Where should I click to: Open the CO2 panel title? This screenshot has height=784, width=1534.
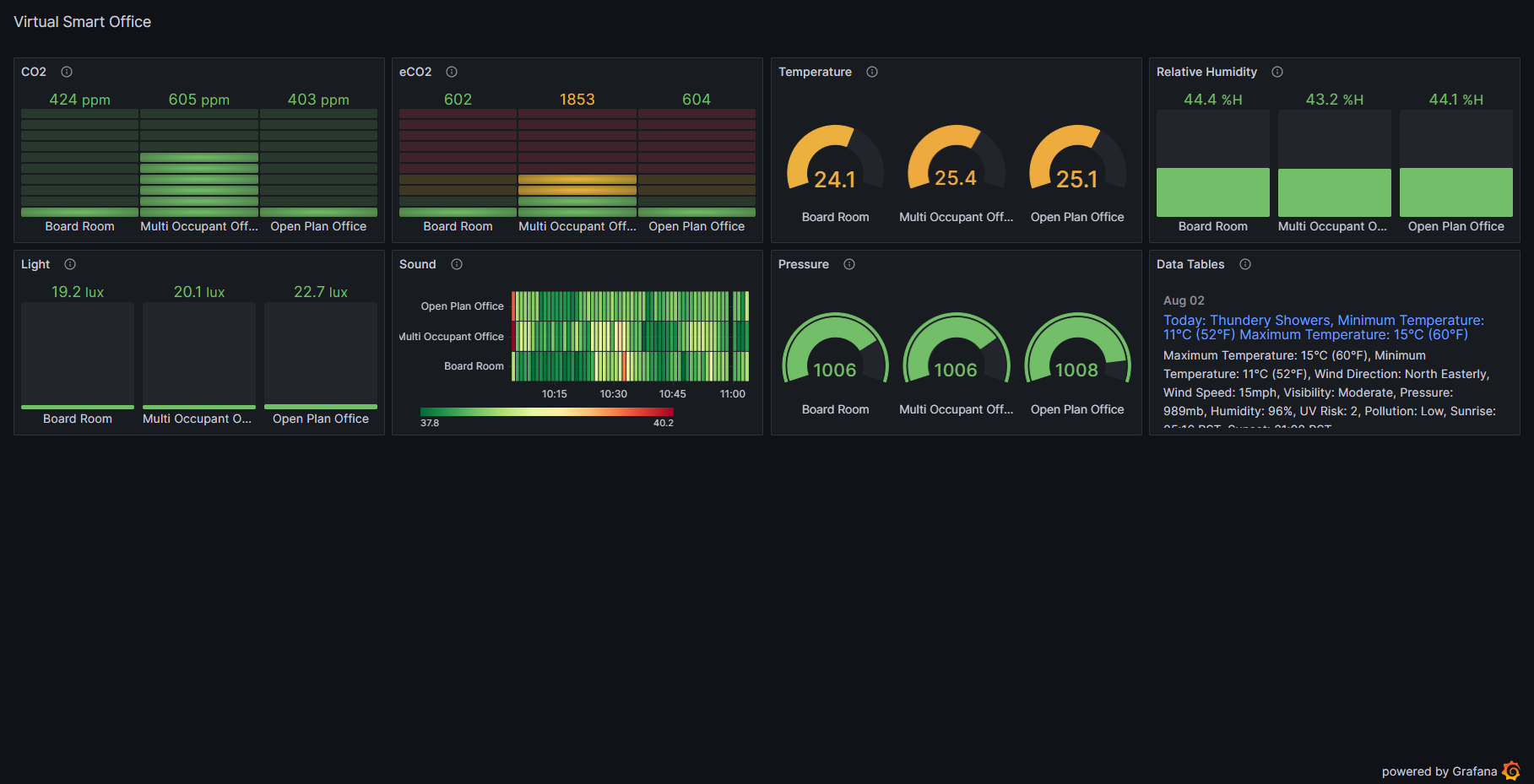[x=34, y=72]
